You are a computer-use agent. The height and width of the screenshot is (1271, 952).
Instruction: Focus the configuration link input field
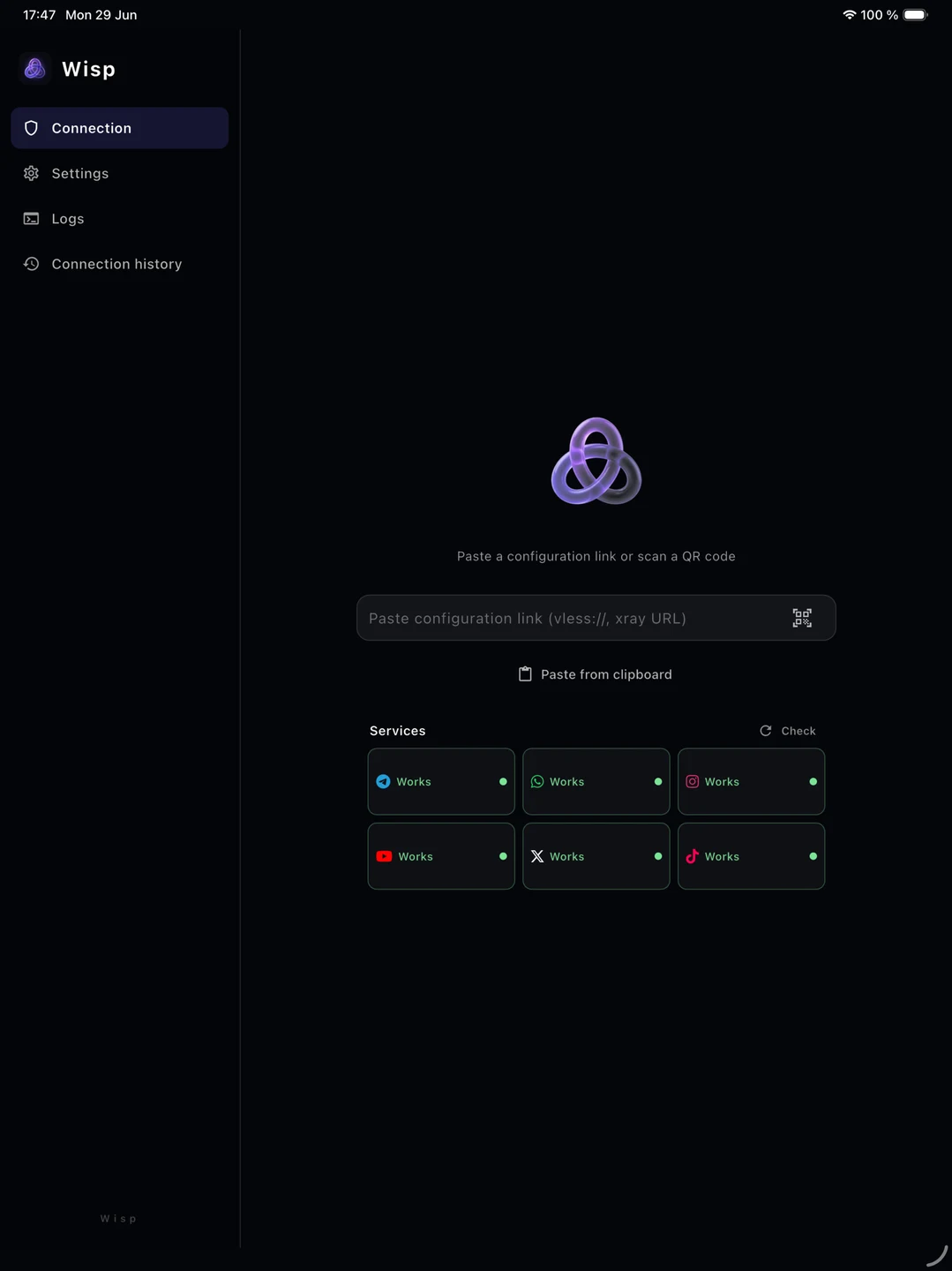596,618
